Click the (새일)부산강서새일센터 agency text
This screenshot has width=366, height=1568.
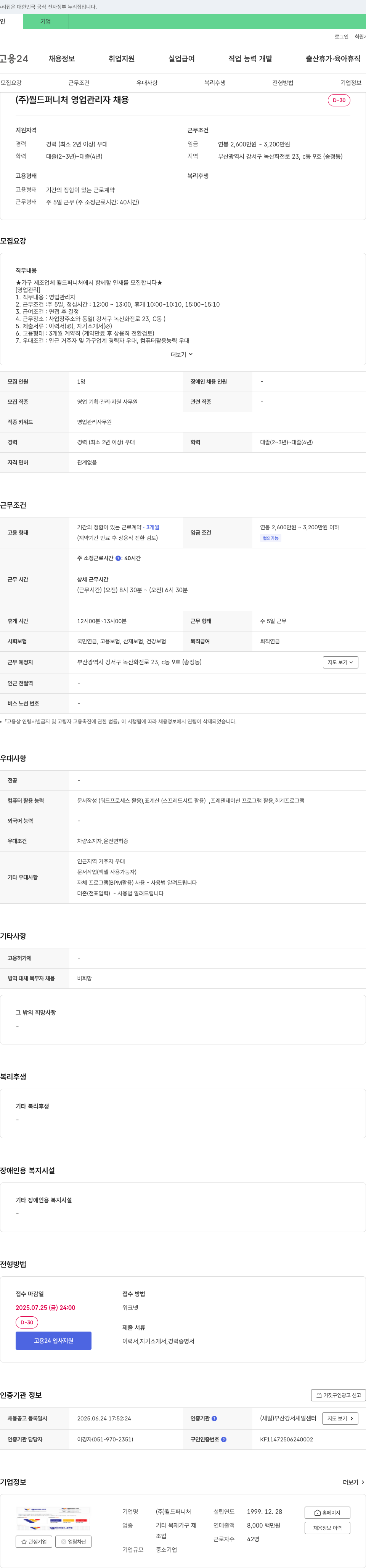(x=288, y=1418)
